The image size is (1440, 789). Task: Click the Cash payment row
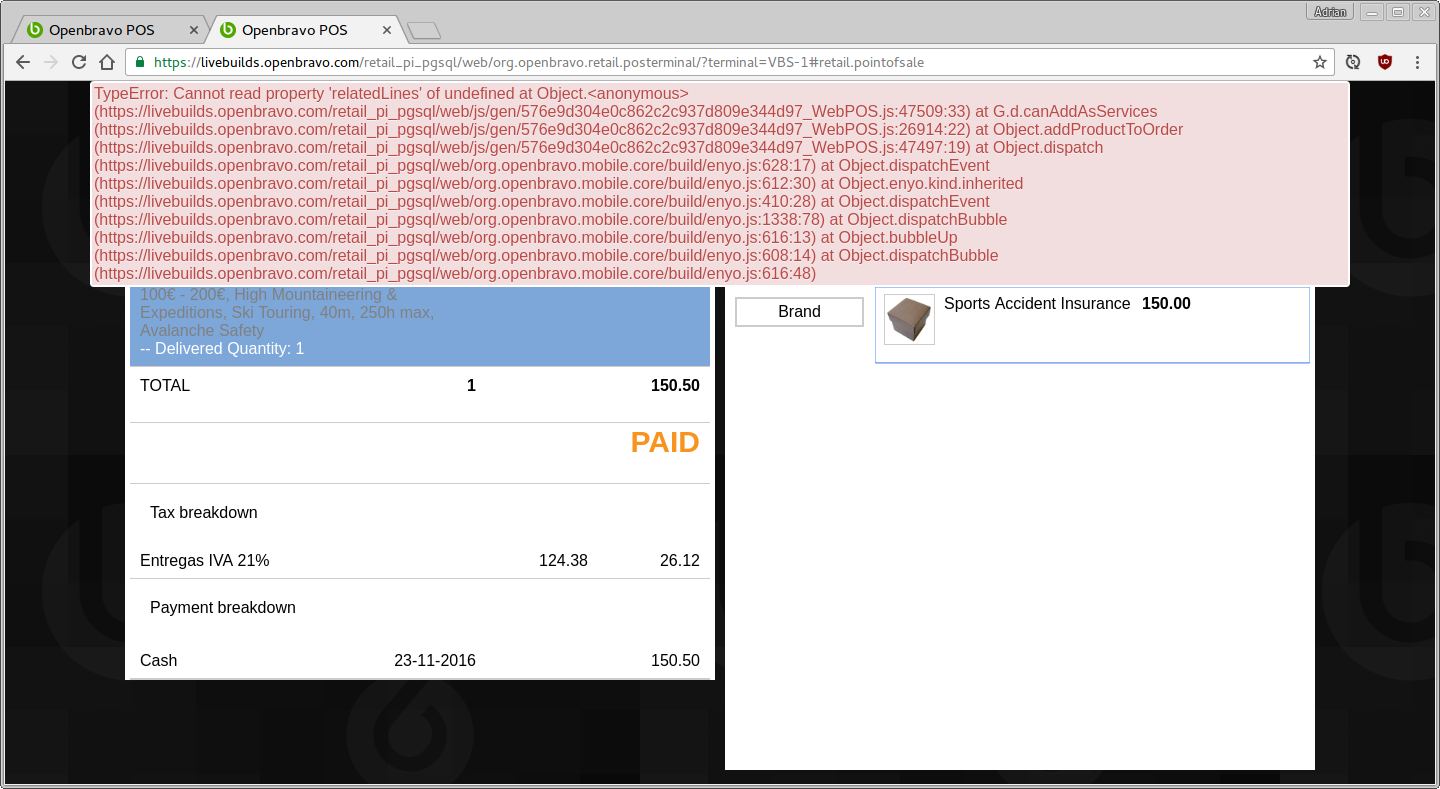coord(419,661)
